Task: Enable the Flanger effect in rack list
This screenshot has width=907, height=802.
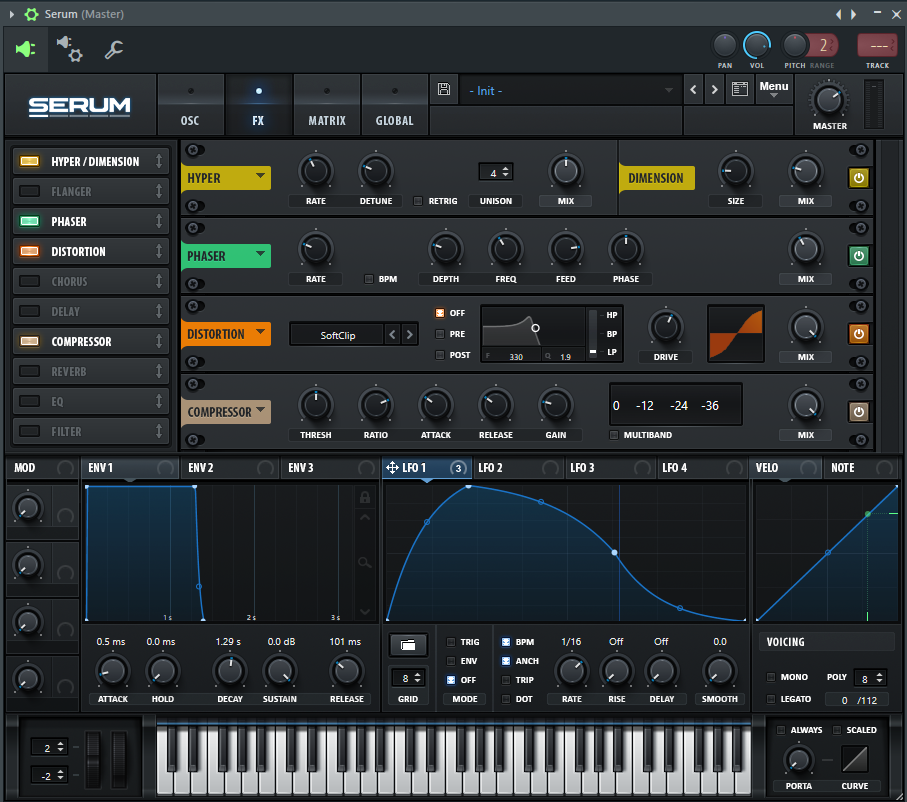Action: click(x=30, y=191)
